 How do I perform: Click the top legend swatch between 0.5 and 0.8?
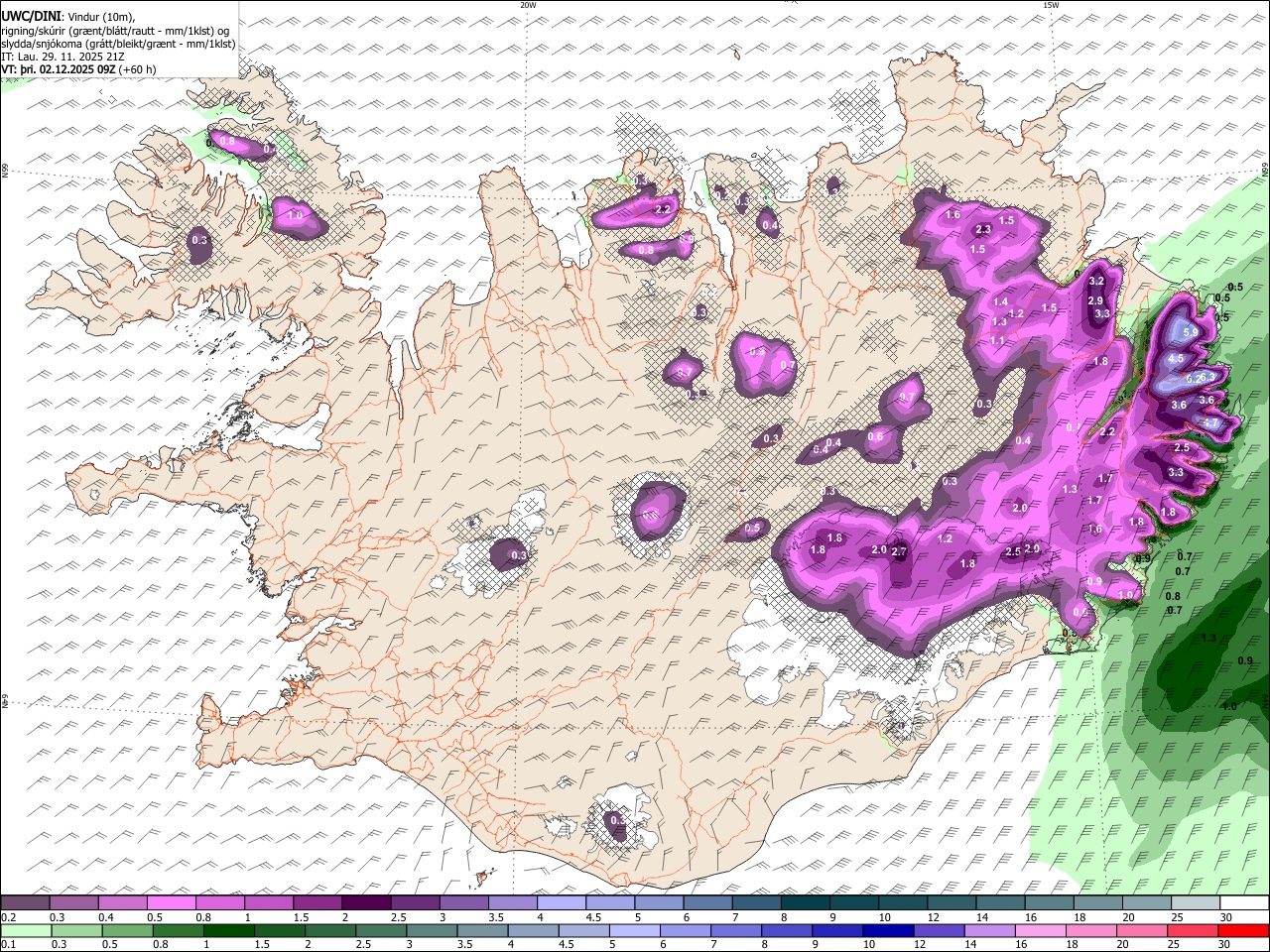point(172,902)
